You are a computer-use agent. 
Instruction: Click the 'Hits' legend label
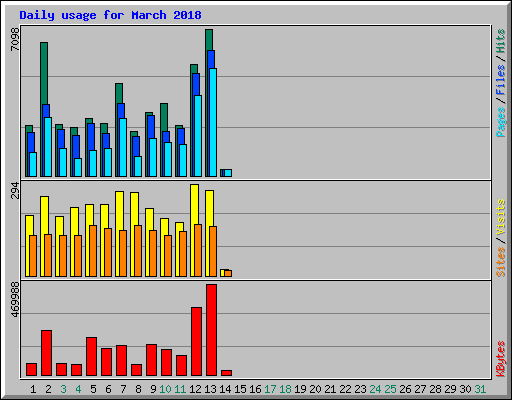pos(501,41)
